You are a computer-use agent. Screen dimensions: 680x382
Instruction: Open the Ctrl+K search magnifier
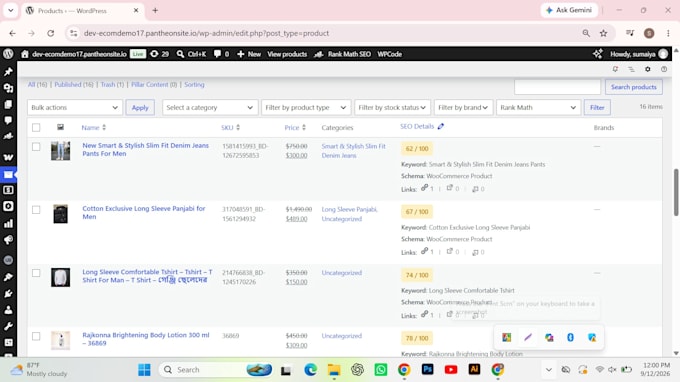[180, 54]
